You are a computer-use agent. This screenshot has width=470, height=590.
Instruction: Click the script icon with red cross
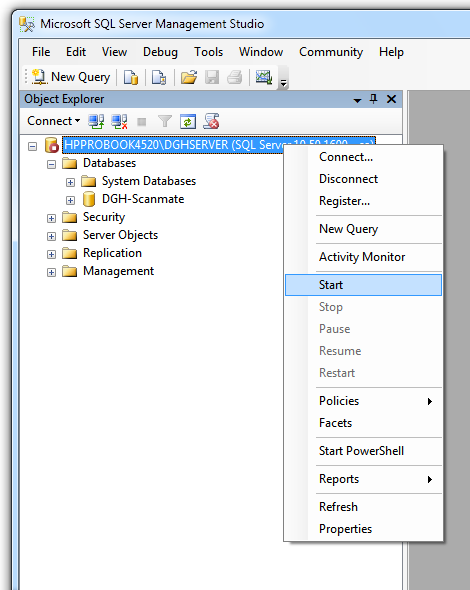(x=211, y=121)
